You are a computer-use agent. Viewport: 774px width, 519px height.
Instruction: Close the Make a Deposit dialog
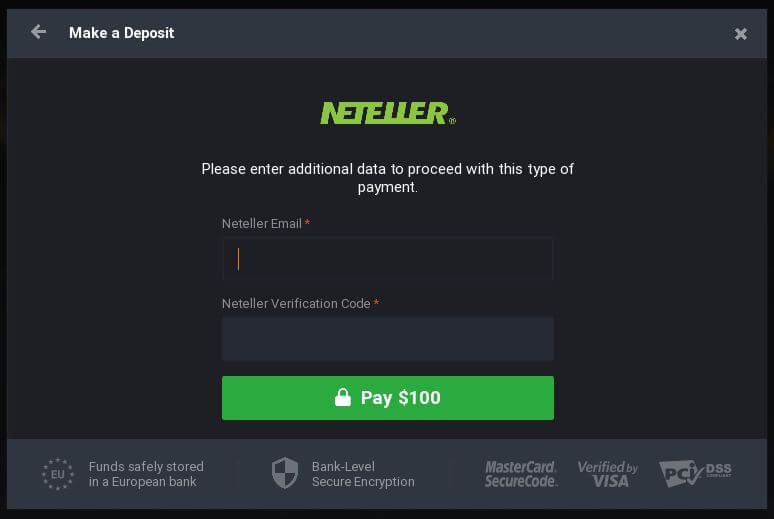(x=740, y=34)
